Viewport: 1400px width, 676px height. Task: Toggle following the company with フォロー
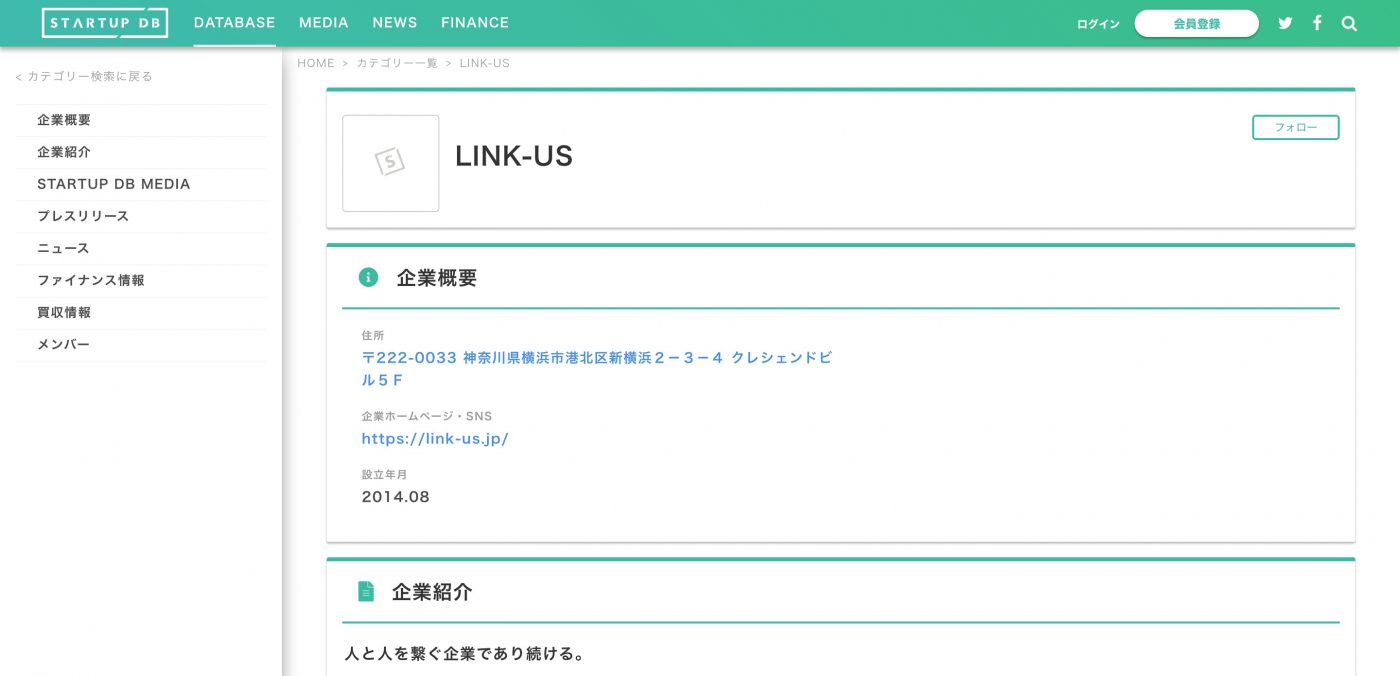pyautogui.click(x=1295, y=127)
